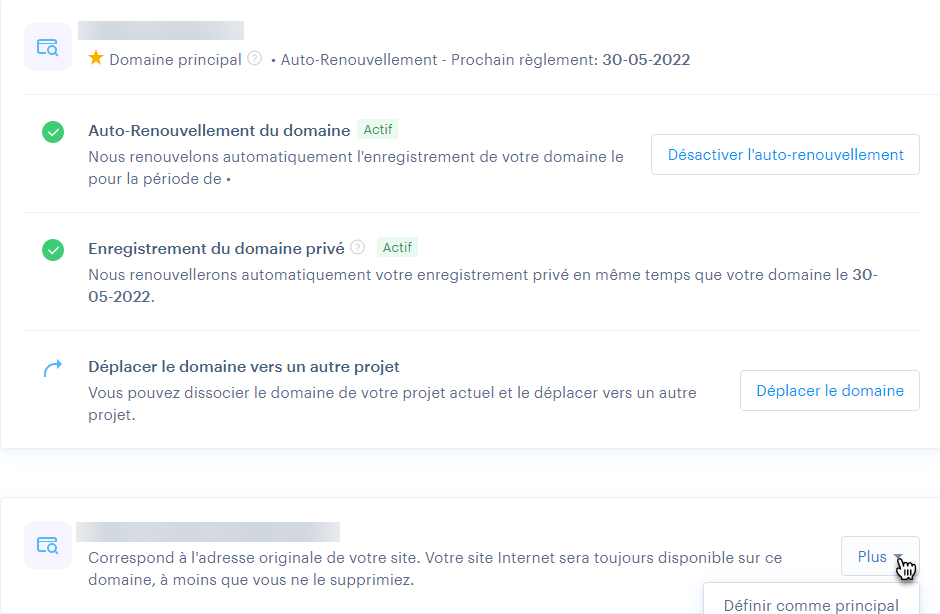Click the Domaine principal label
940x614 pixels.
[x=175, y=60]
